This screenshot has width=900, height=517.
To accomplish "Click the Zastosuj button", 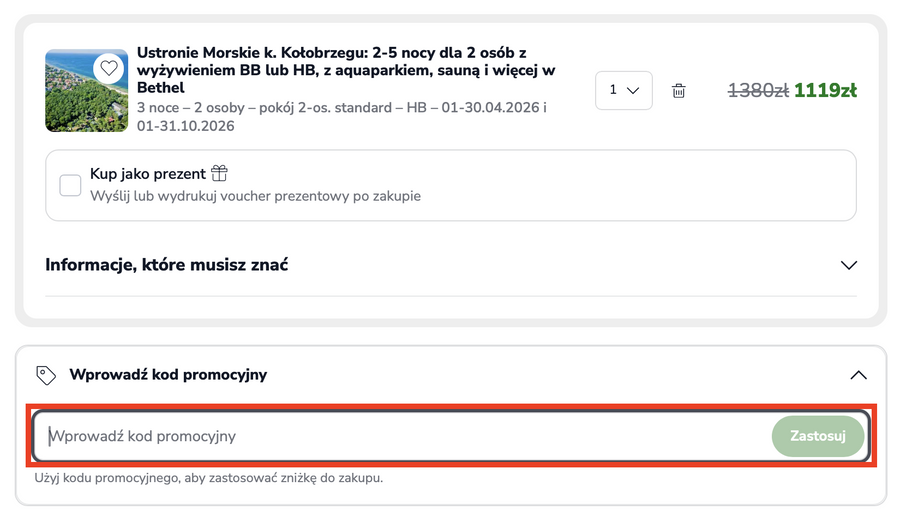I will point(817,436).
